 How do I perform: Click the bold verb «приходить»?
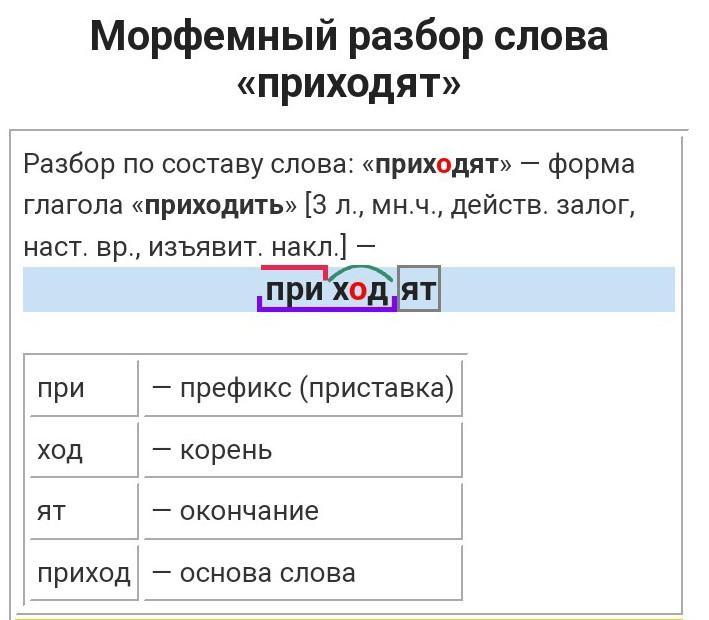click(214, 206)
